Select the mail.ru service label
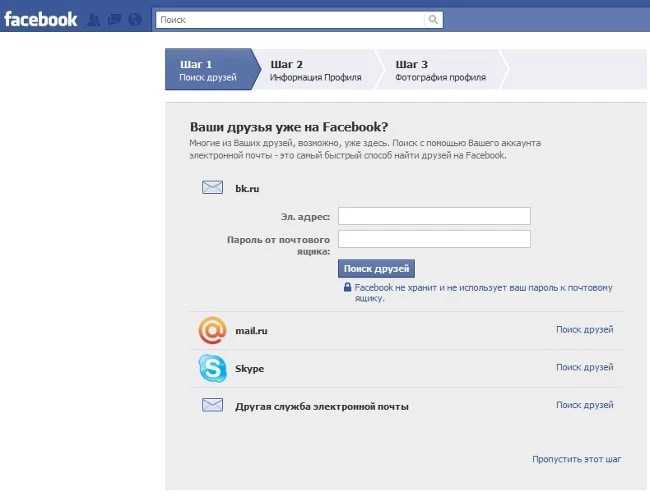The height and width of the screenshot is (496, 650). point(251,331)
